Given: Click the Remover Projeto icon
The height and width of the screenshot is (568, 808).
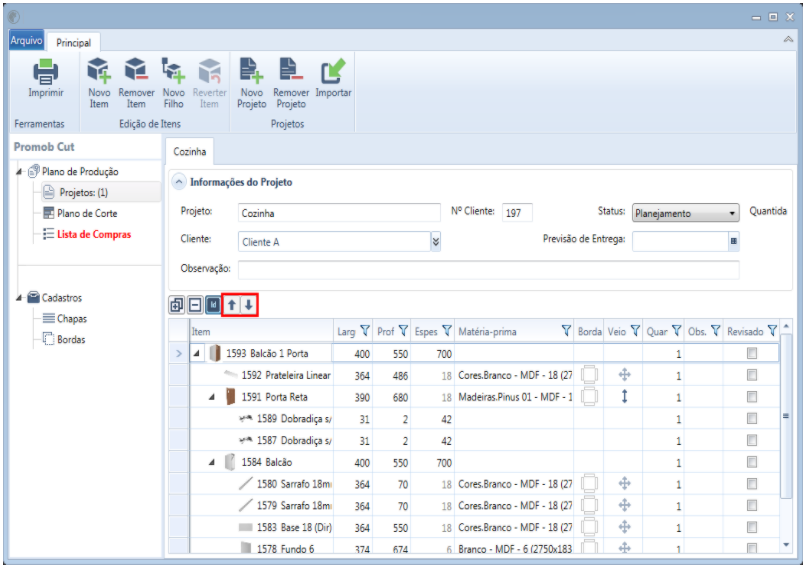Looking at the screenshot, I should pos(291,70).
